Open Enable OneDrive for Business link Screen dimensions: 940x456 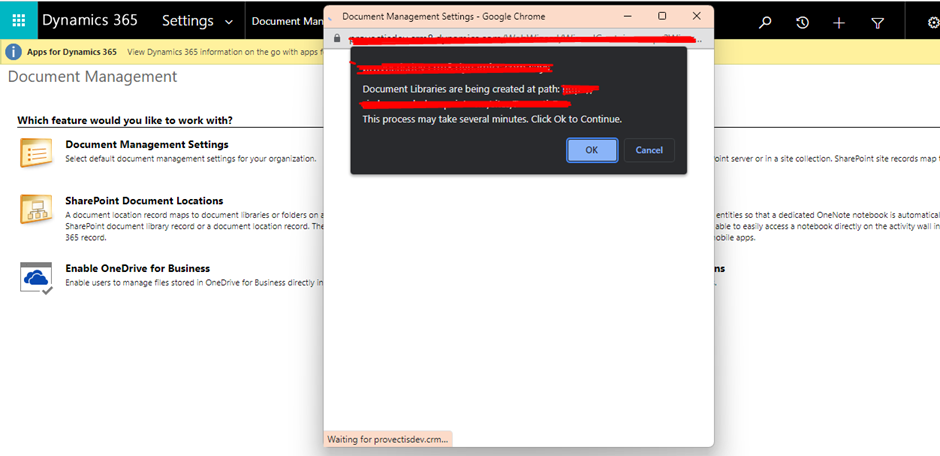pos(138,268)
